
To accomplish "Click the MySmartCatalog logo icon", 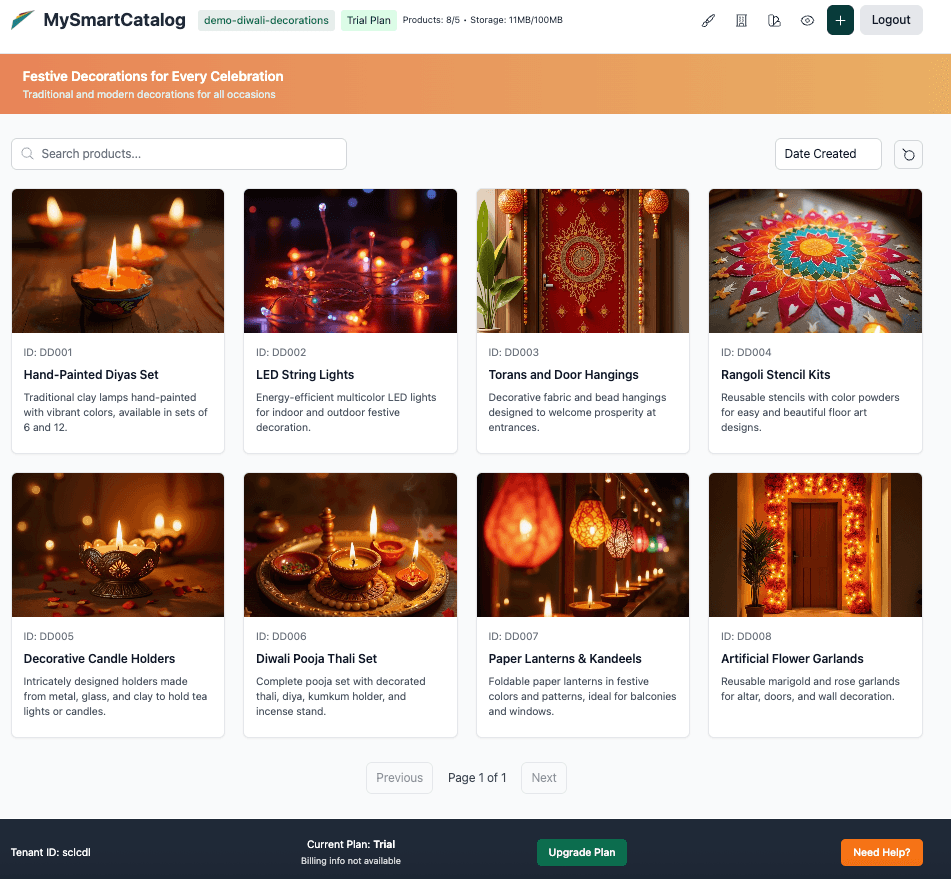I will (22, 20).
